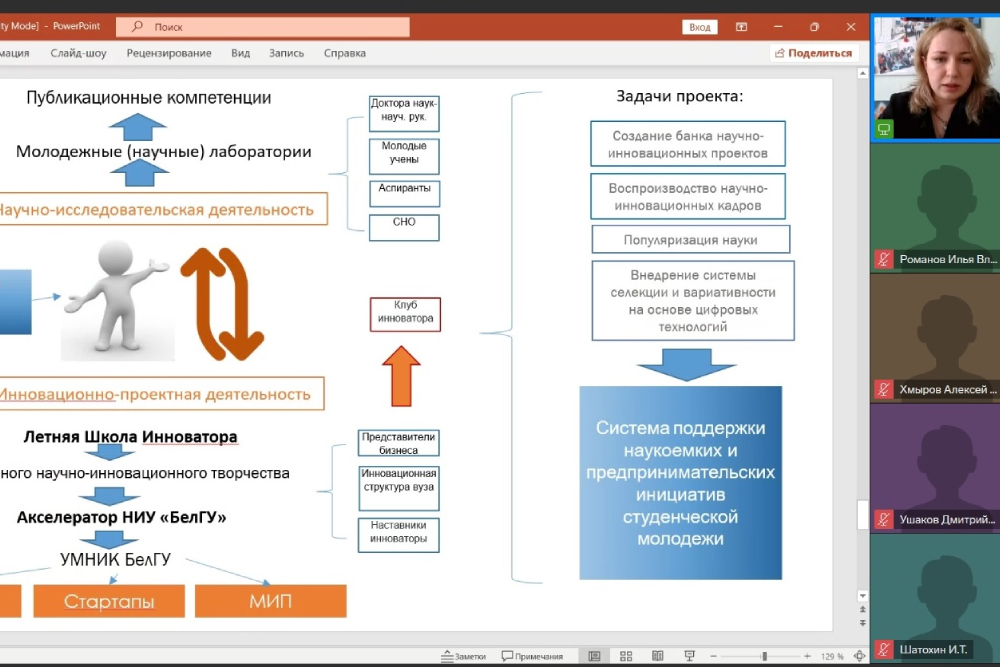The width and height of the screenshot is (1000, 667).
Task: Click the zoom out minus icon
Action: (x=714, y=656)
